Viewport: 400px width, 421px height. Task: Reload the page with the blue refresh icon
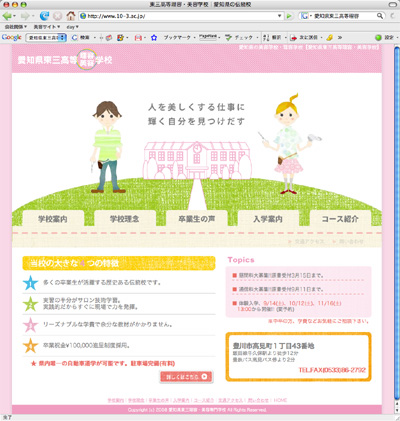[x=44, y=16]
